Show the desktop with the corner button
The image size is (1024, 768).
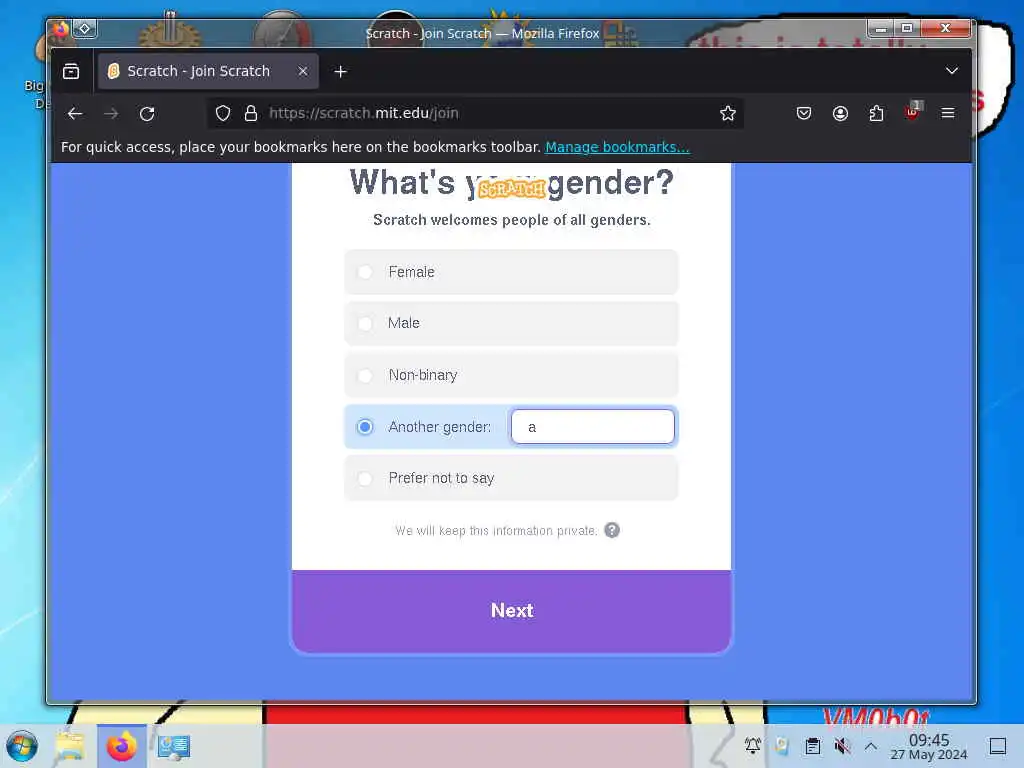pyautogui.click(x=998, y=746)
